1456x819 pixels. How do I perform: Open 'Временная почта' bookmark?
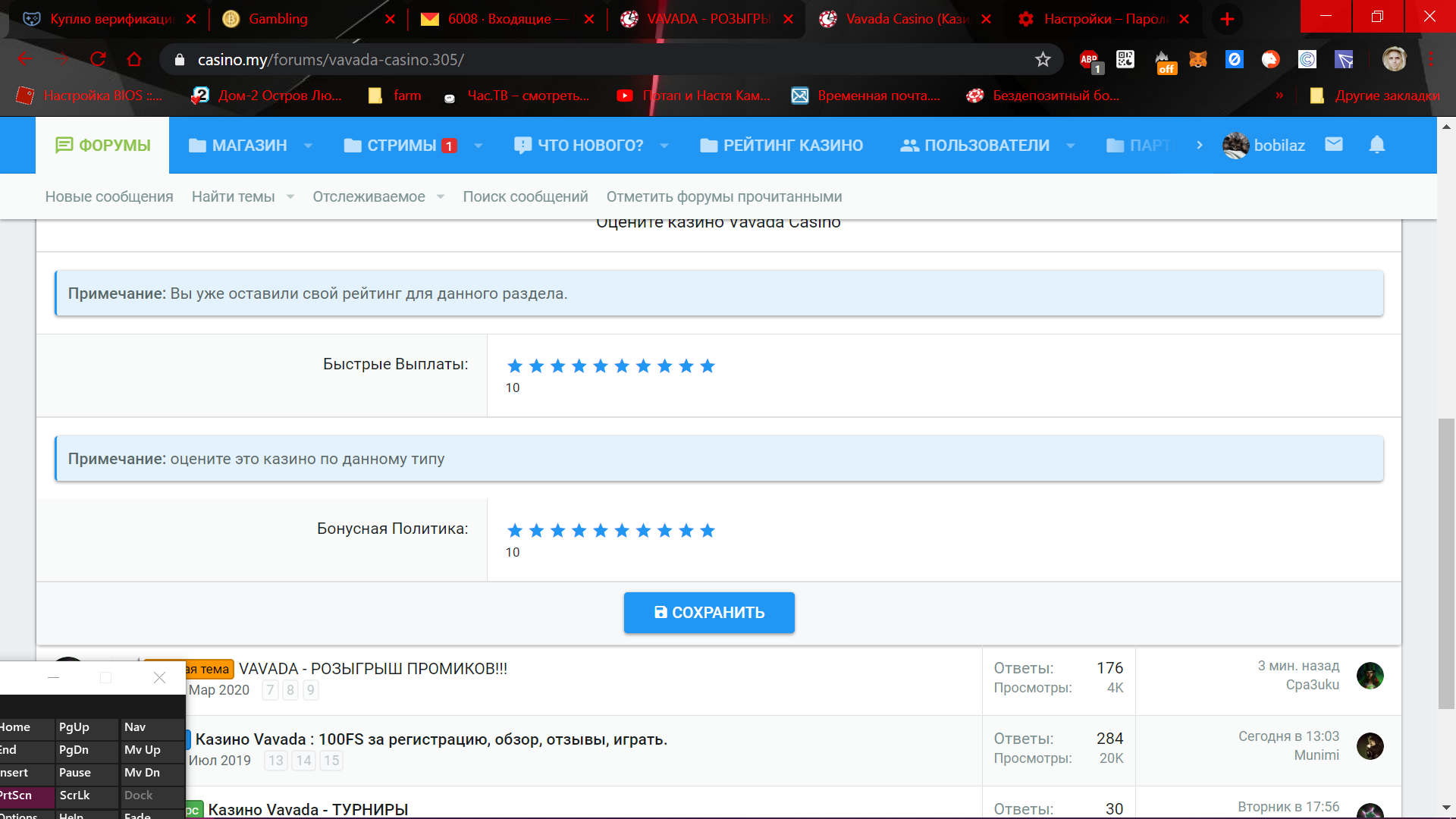866,96
